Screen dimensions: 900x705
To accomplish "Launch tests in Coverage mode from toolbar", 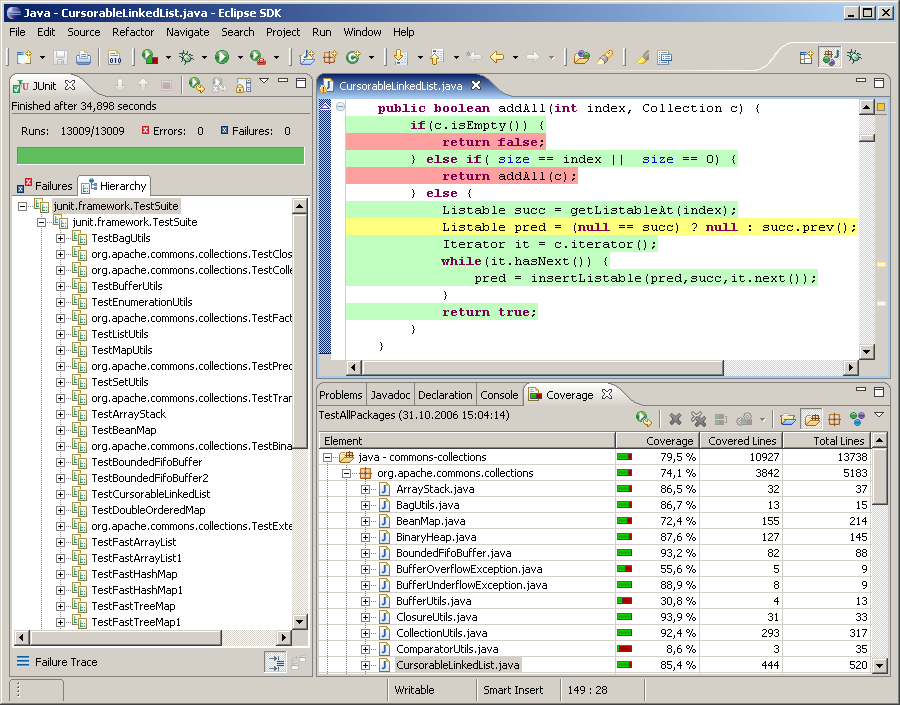I will tap(148, 58).
